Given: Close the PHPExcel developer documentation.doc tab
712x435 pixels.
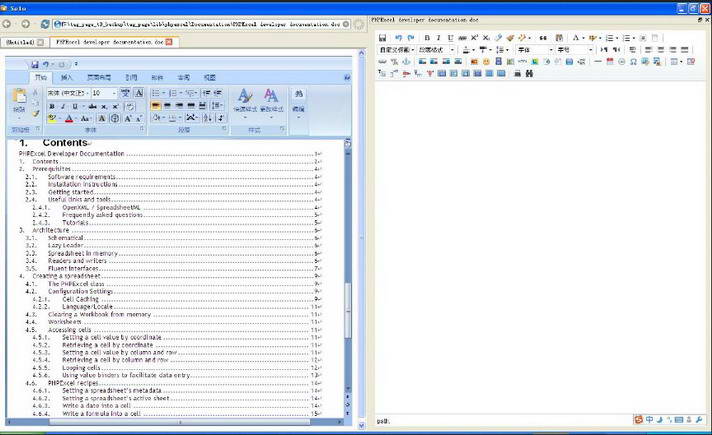Looking at the screenshot, I should click(169, 42).
